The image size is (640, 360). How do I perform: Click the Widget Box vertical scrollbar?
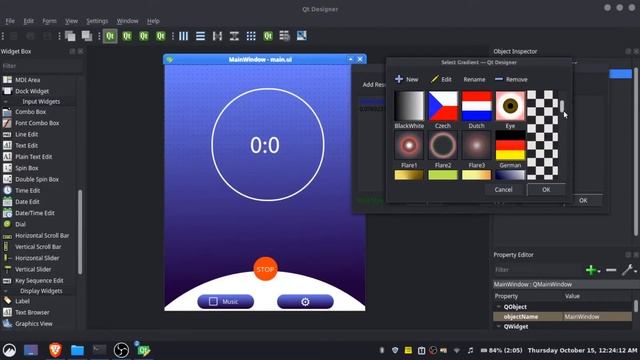80,232
